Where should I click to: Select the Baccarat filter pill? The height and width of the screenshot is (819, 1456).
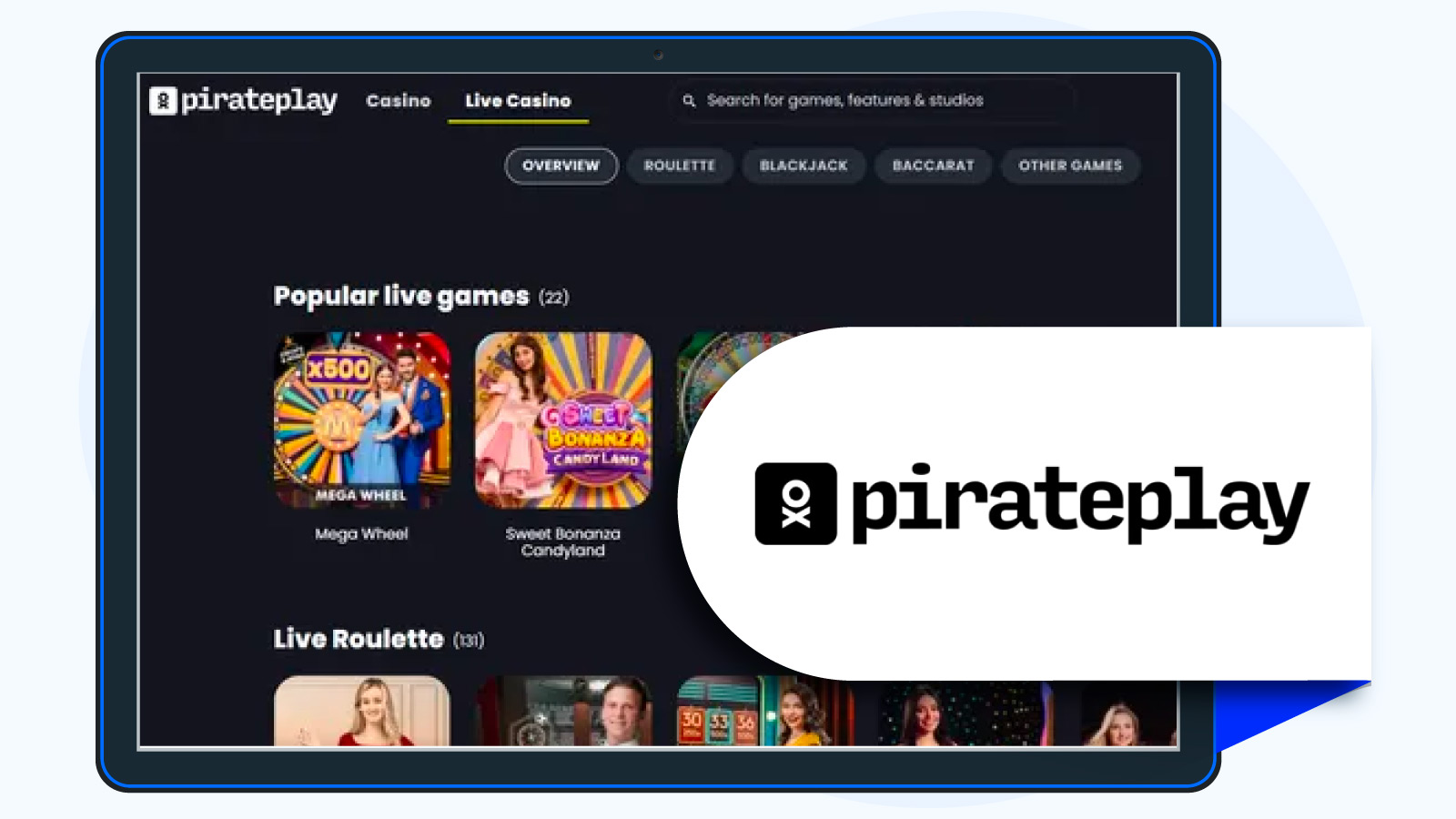click(933, 166)
